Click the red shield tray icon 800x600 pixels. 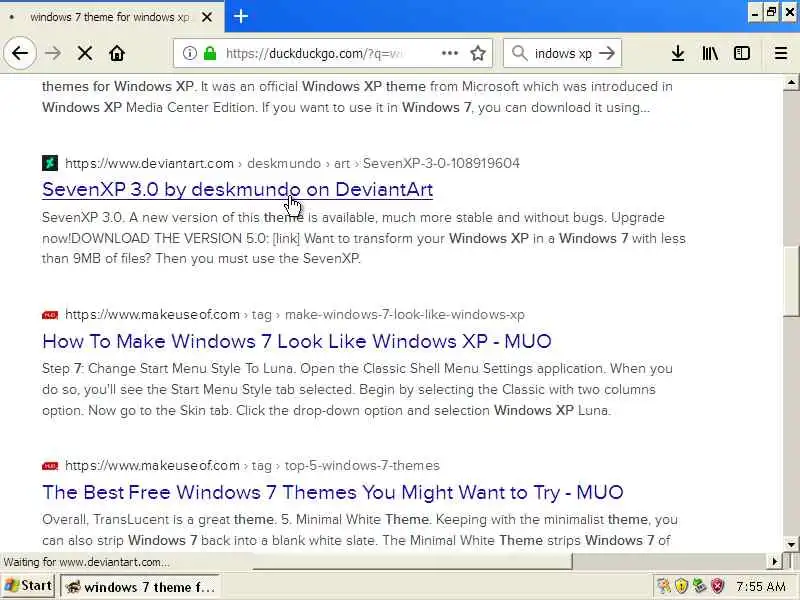pos(717,586)
